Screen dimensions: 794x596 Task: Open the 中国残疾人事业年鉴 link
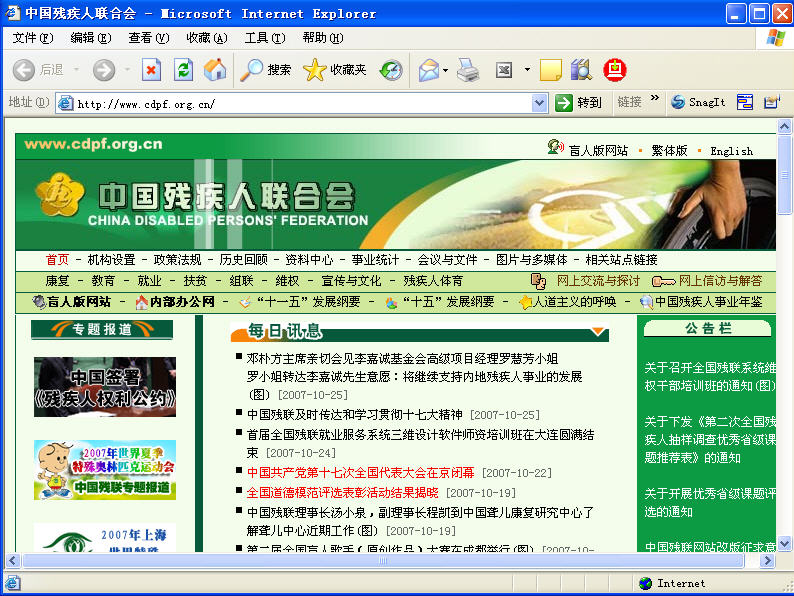[708, 302]
